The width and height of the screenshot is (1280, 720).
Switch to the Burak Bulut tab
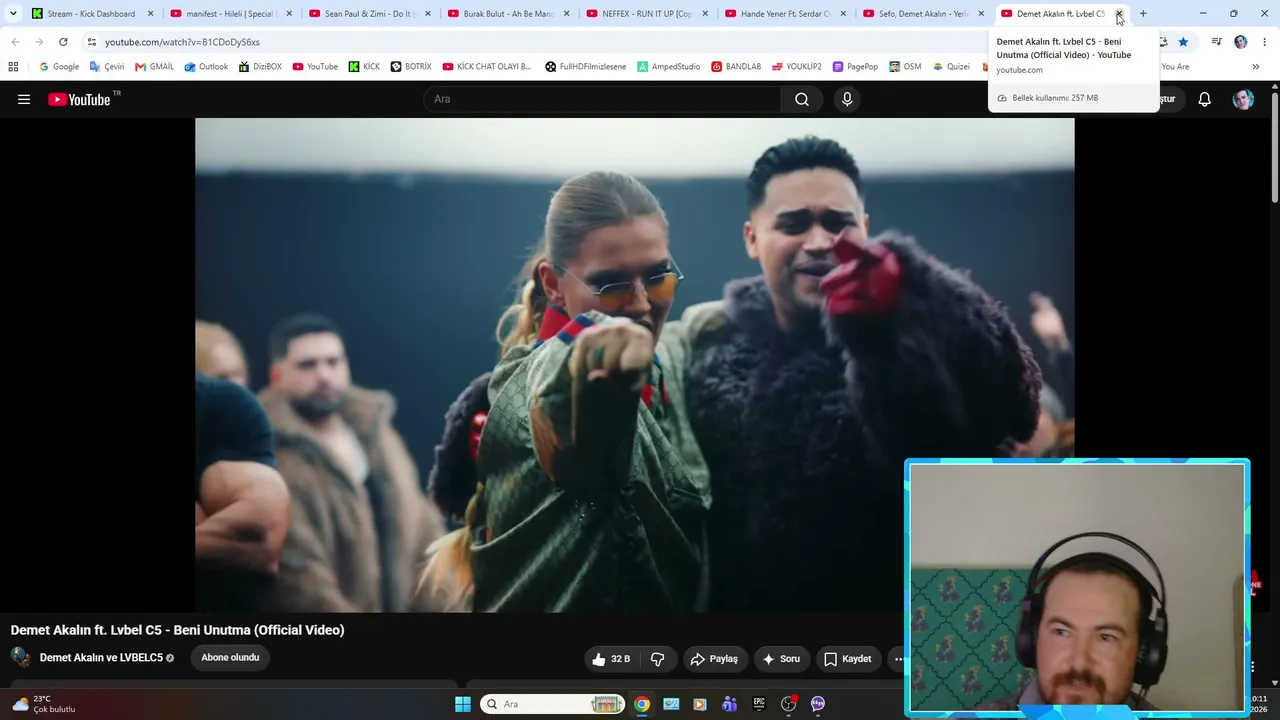tap(508, 14)
